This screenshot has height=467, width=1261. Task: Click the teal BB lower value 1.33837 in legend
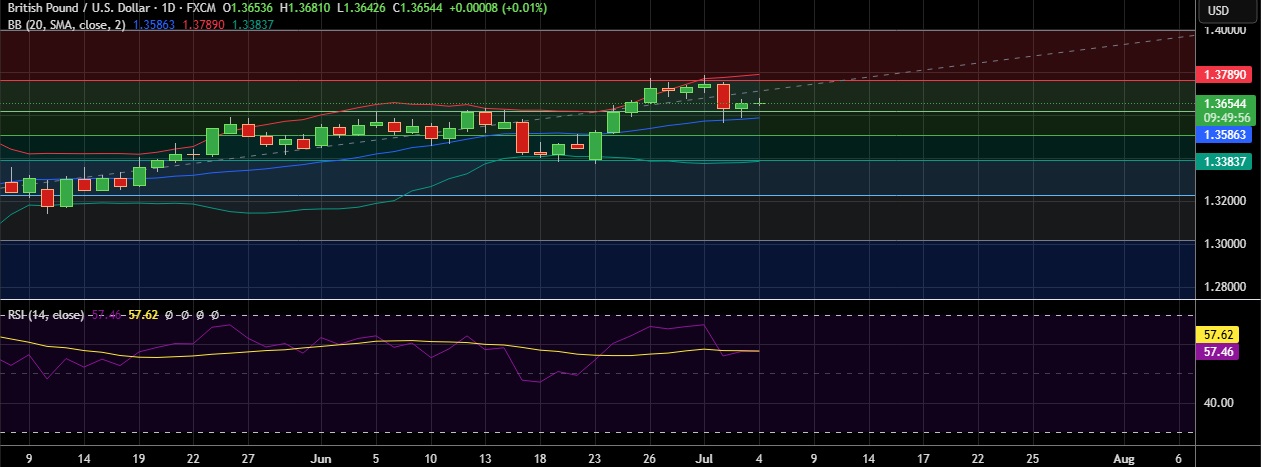[x=253, y=24]
